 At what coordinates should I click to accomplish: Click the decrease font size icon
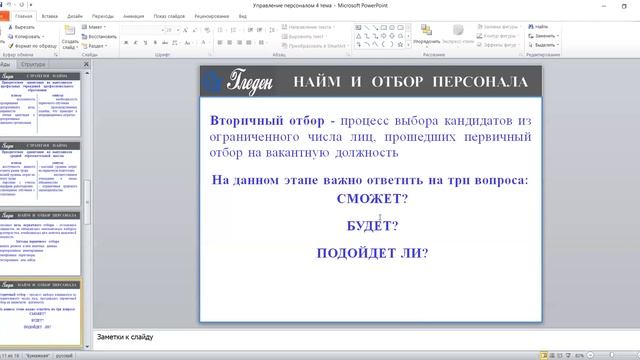tap(195, 30)
